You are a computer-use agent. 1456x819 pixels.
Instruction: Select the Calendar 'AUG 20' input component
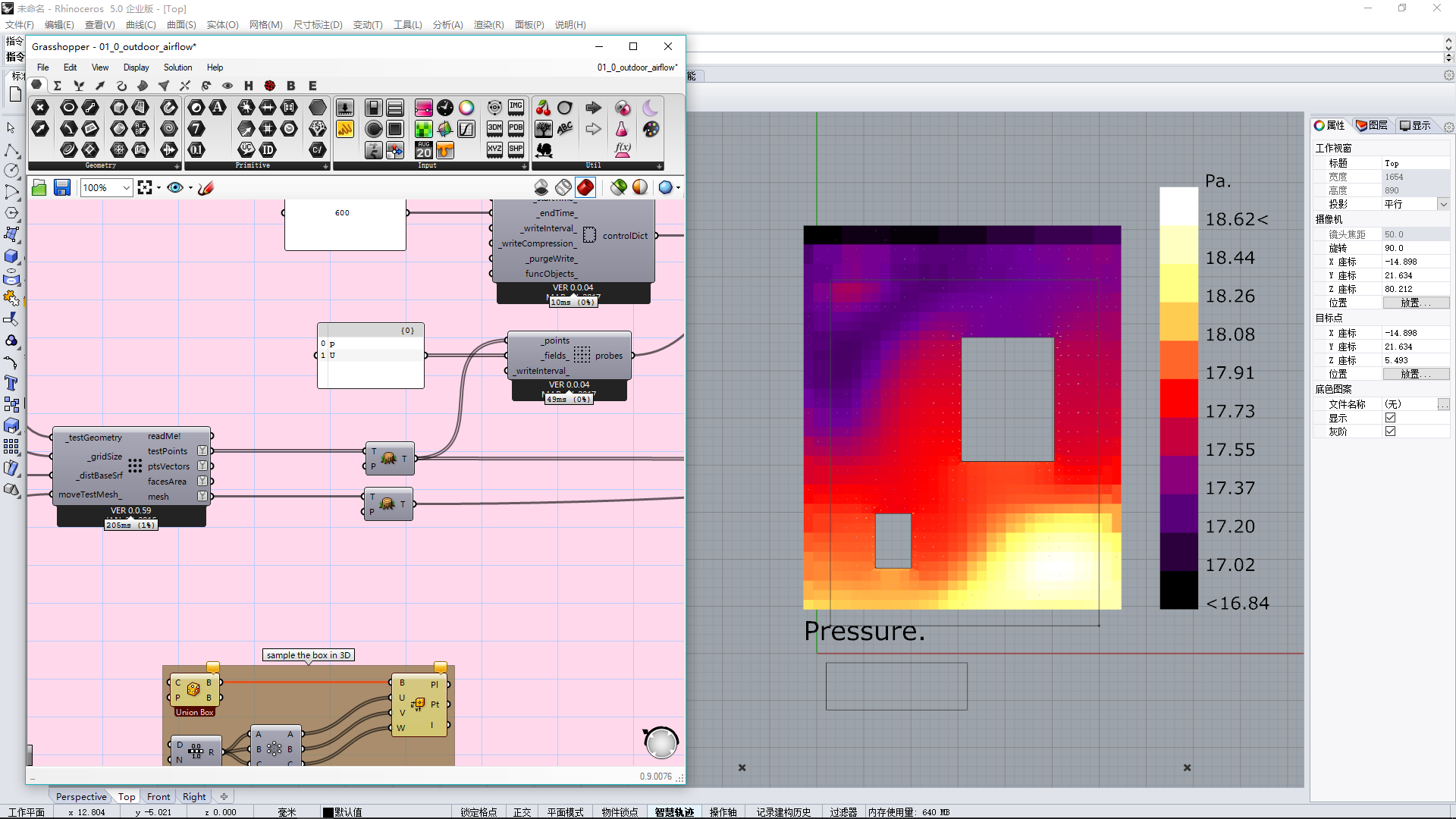click(x=423, y=150)
